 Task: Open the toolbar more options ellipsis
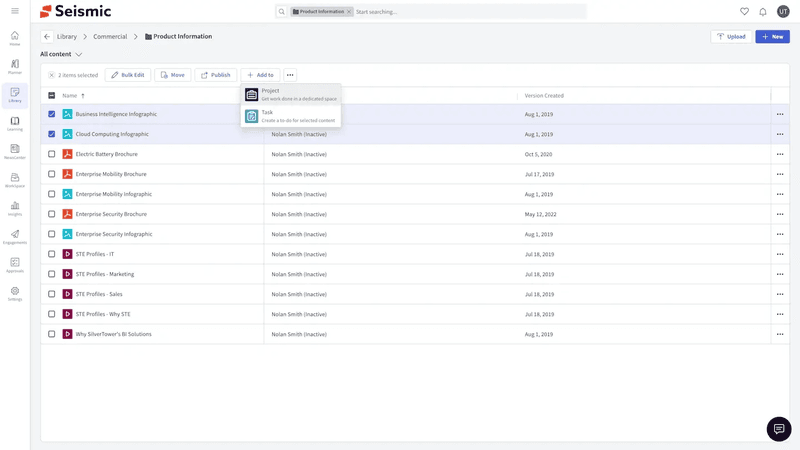(290, 75)
